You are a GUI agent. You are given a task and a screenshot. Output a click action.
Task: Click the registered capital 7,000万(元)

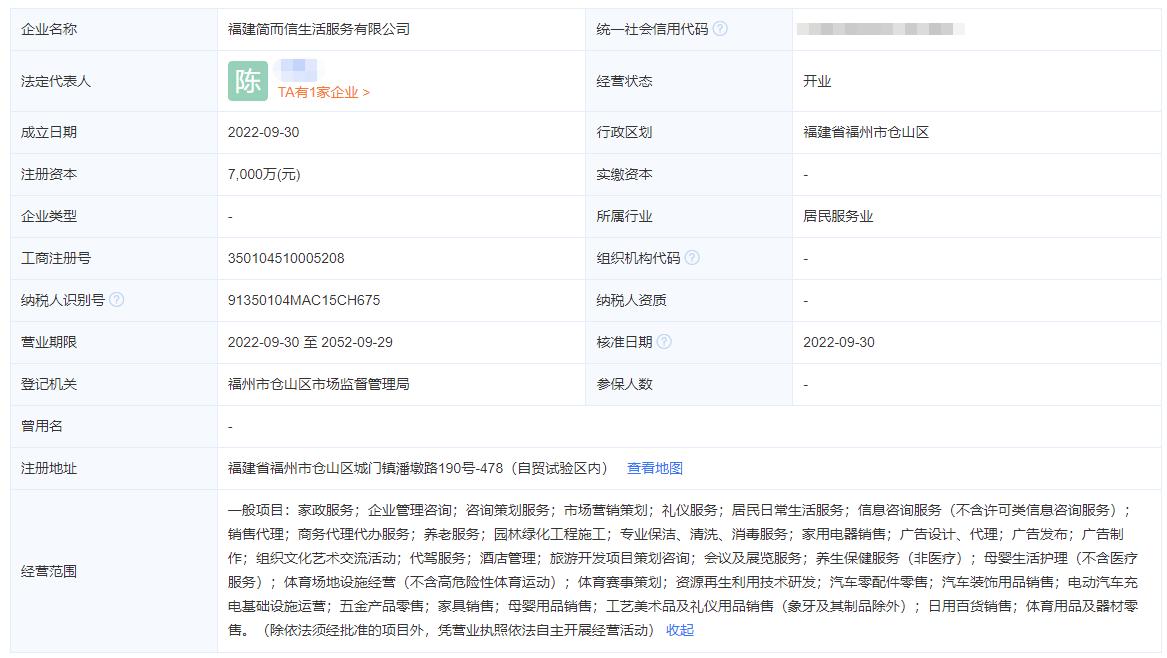(x=266, y=173)
